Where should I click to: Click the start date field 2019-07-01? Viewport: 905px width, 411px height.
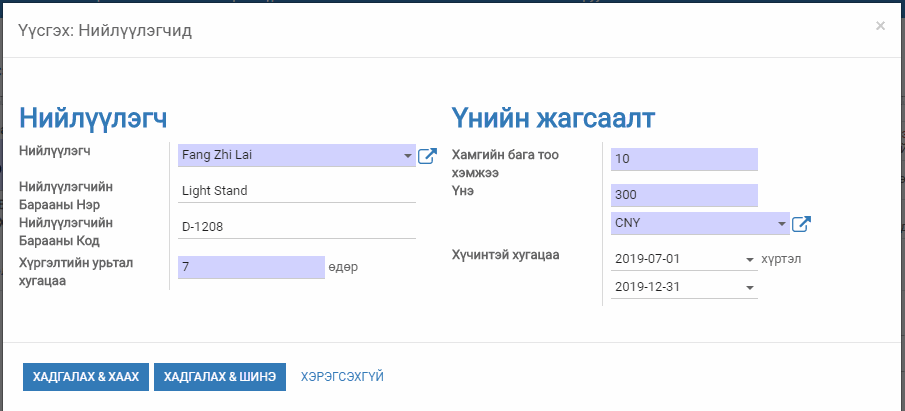(675, 259)
